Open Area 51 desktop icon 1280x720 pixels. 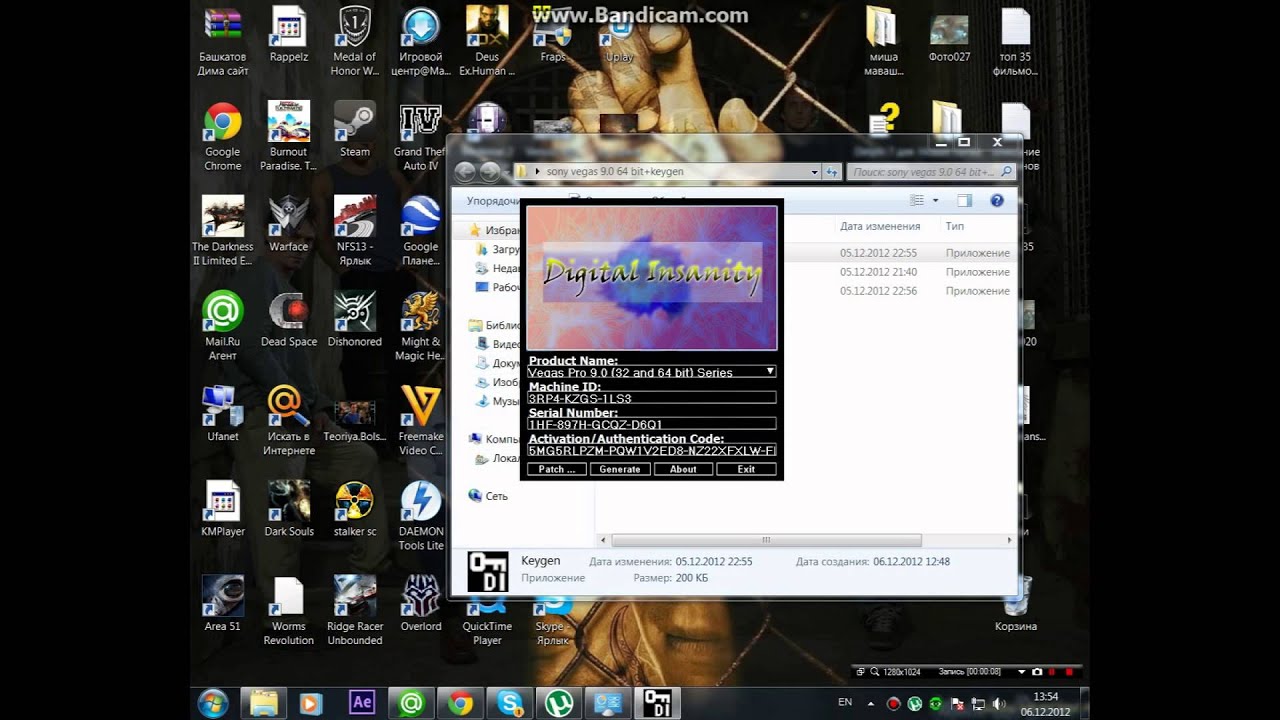point(222,603)
